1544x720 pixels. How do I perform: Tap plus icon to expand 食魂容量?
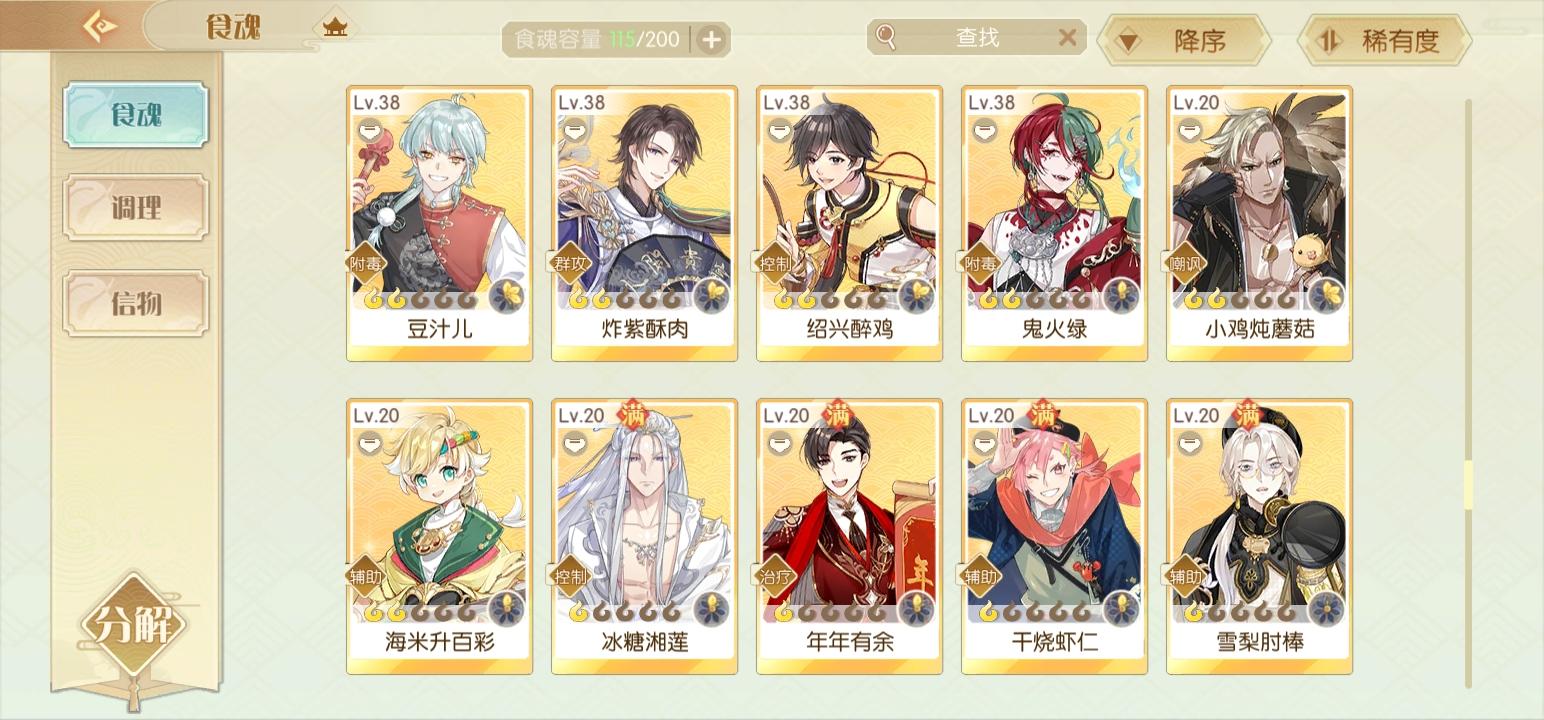(x=711, y=40)
